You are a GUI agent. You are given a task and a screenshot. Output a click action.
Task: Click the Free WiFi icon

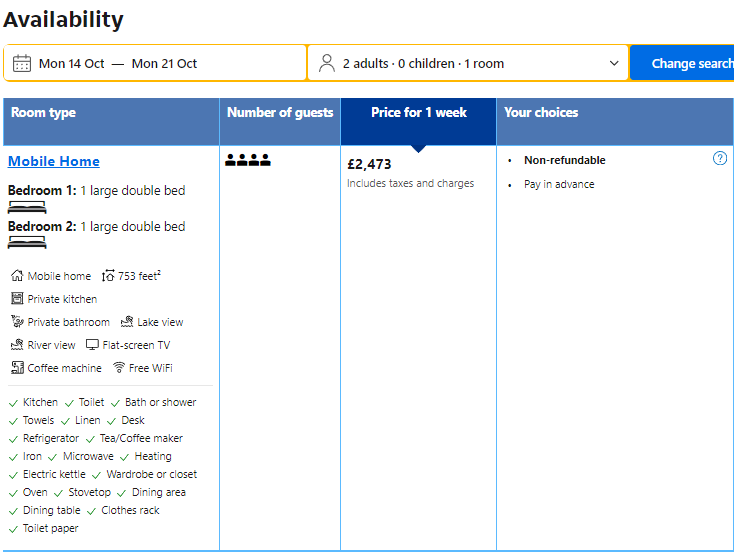[x=119, y=368]
